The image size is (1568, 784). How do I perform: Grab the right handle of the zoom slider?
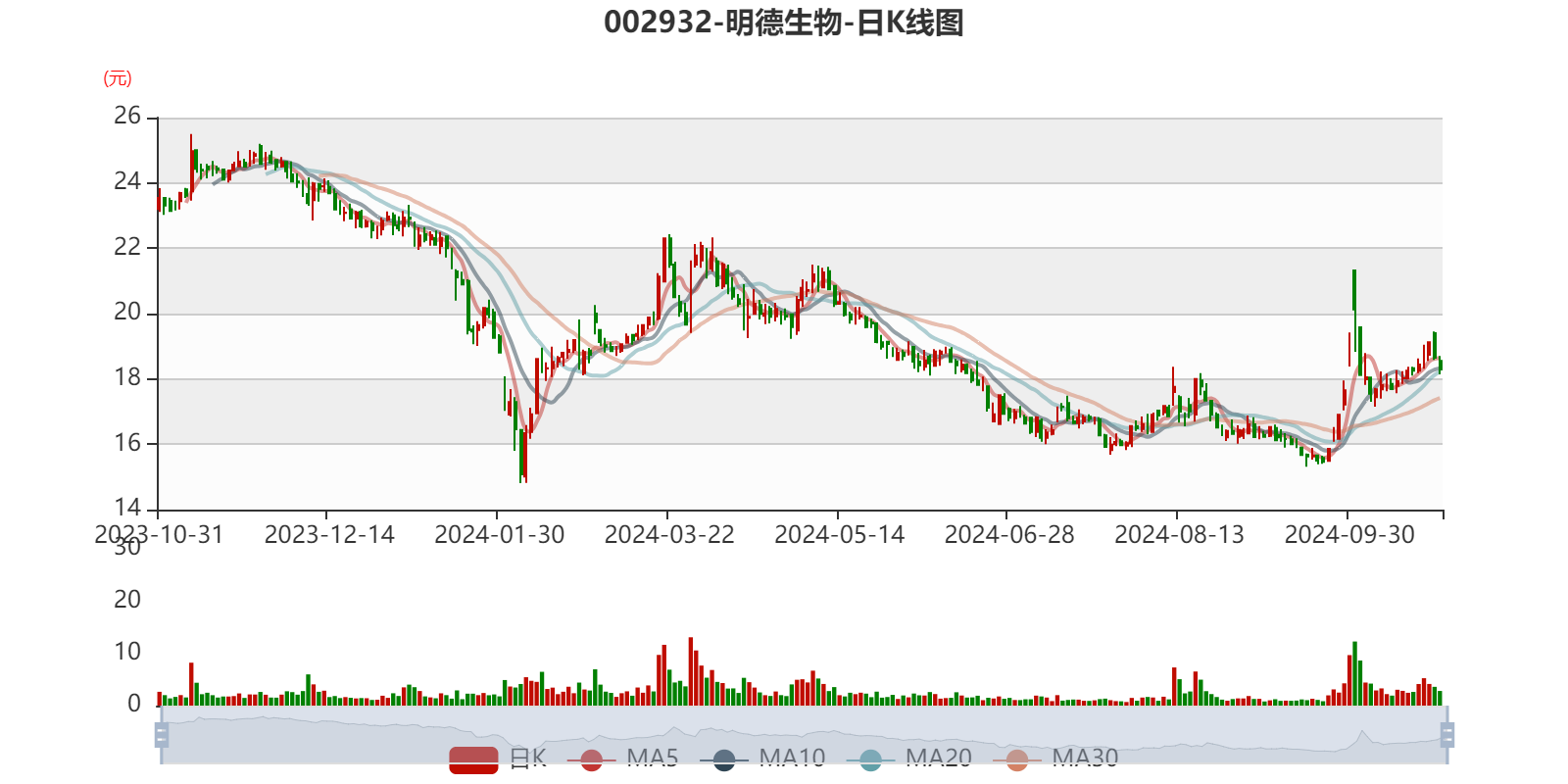pyautogui.click(x=1447, y=735)
